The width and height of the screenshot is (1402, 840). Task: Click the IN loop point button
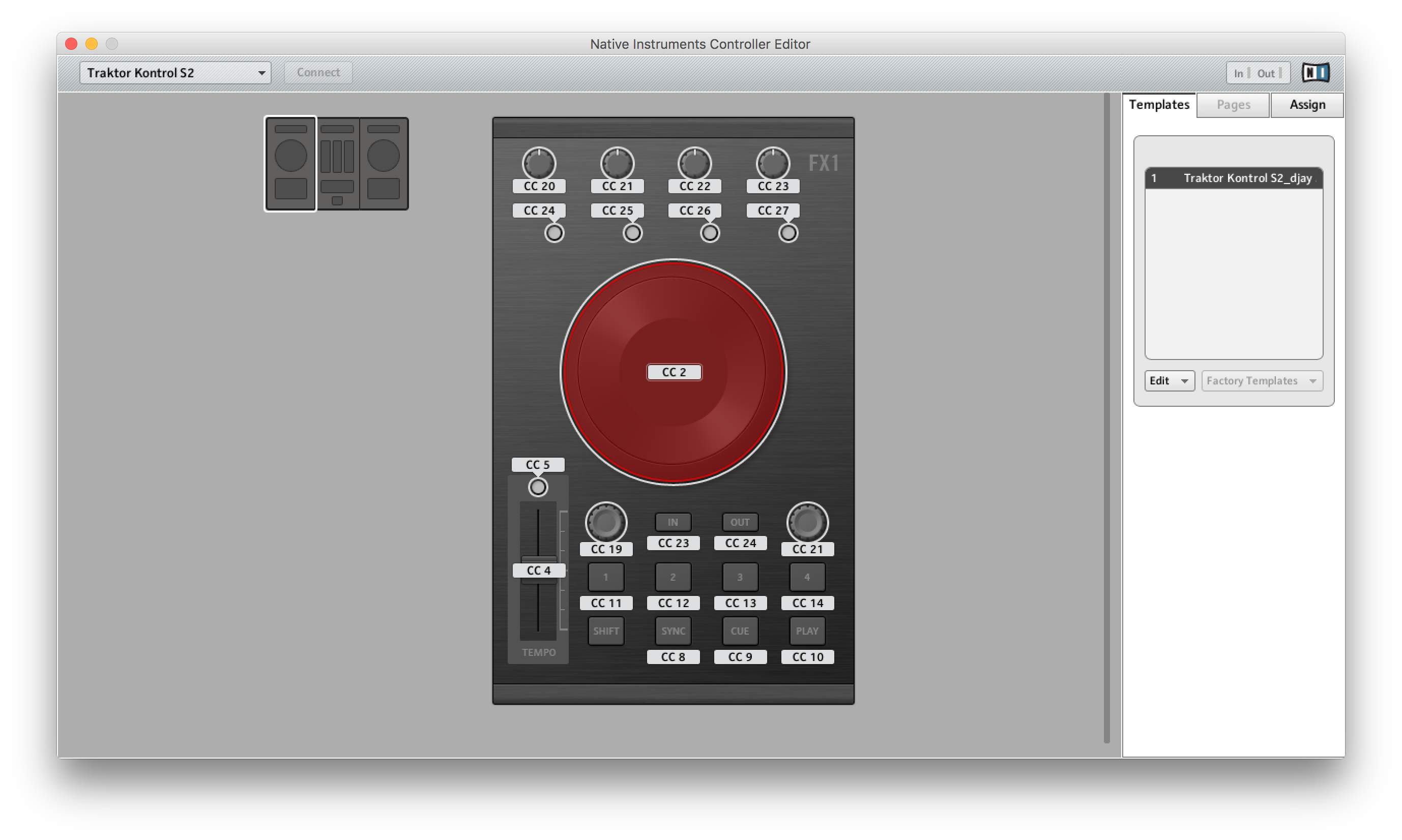click(673, 521)
